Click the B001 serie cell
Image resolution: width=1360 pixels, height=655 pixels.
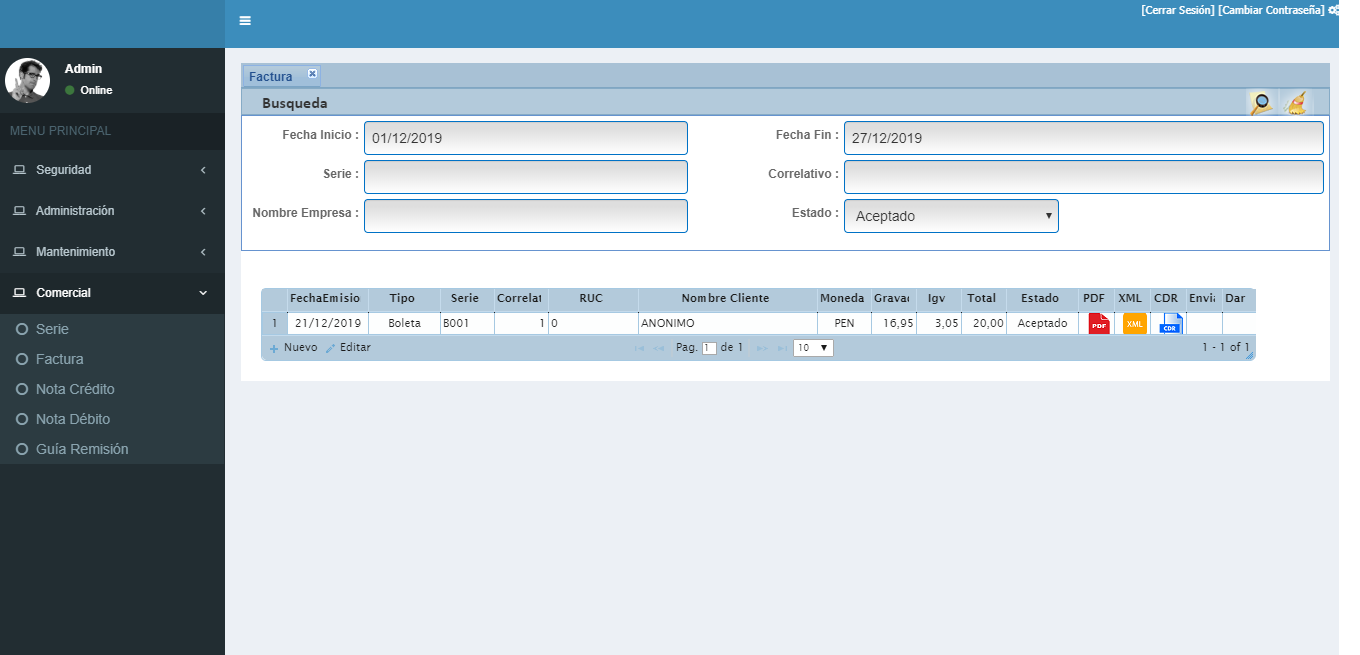467,323
